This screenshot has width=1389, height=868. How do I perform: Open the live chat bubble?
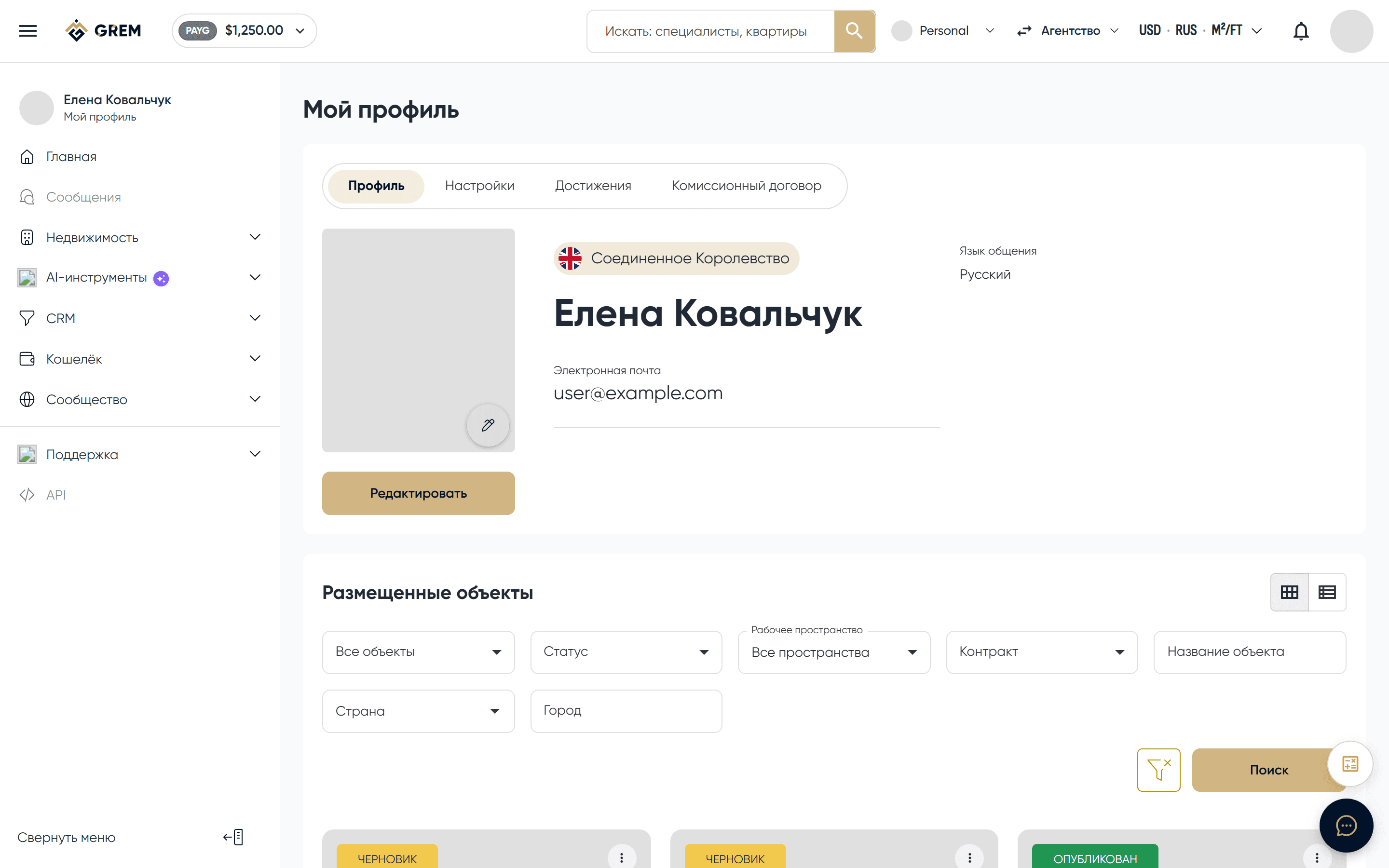tap(1346, 826)
